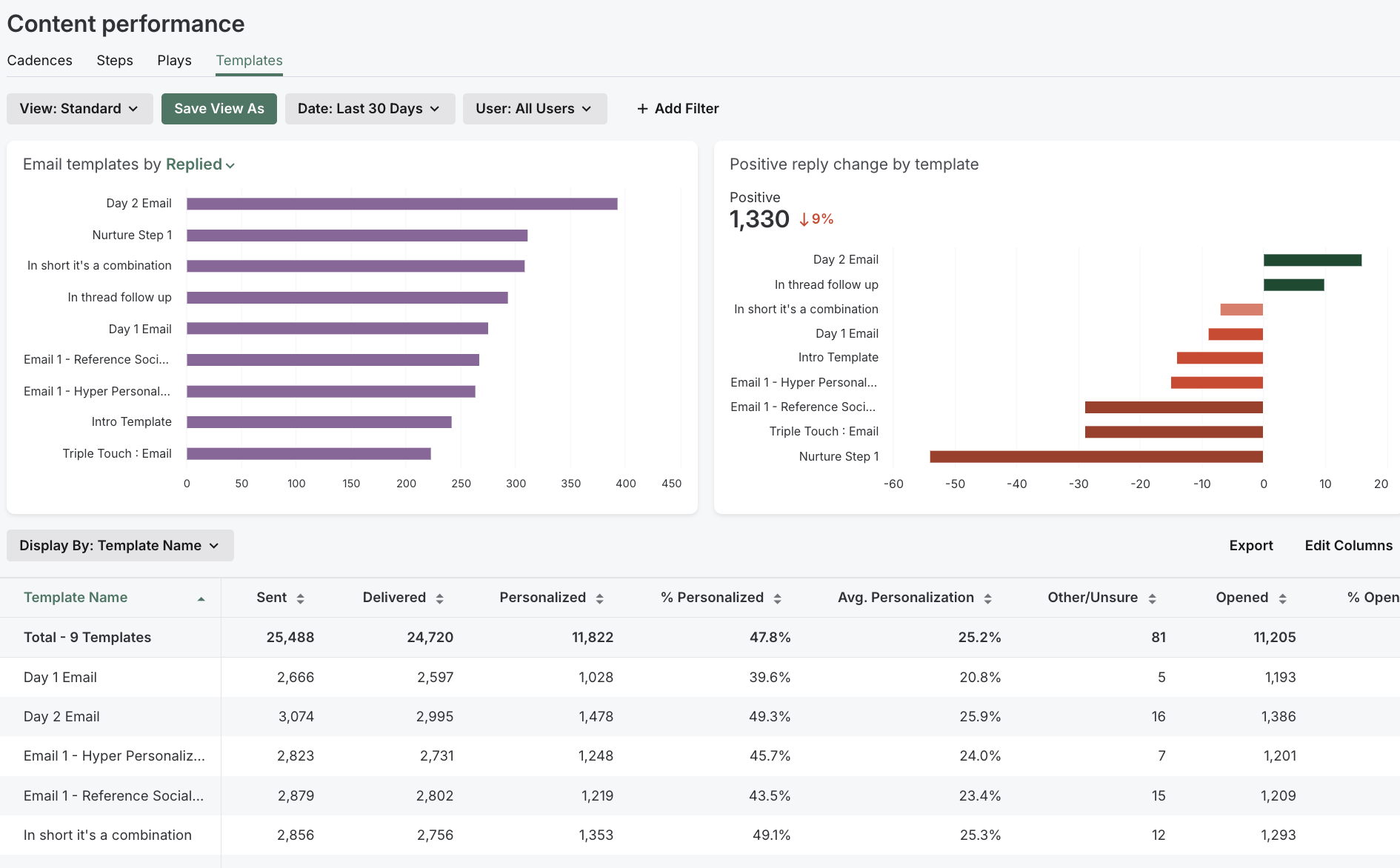Toggle the Template Name sort order arrow
Screen dimensions: 1400x868
(201, 597)
